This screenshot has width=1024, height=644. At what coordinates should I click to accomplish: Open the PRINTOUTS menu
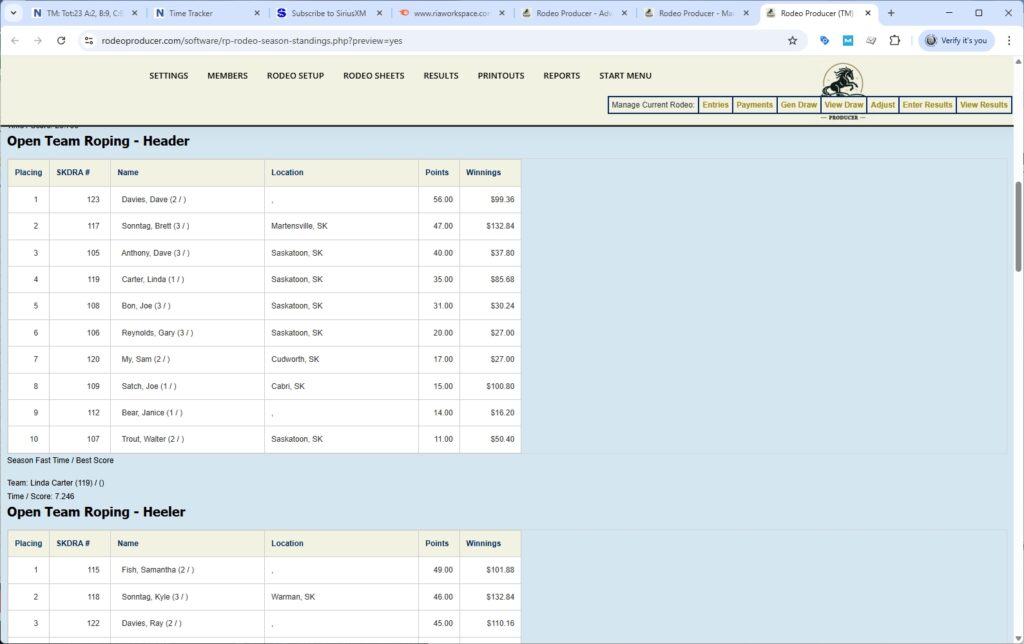500,76
